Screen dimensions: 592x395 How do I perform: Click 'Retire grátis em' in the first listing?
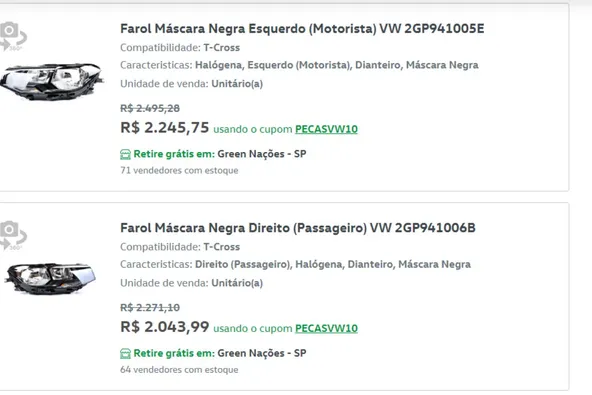[x=174, y=154]
